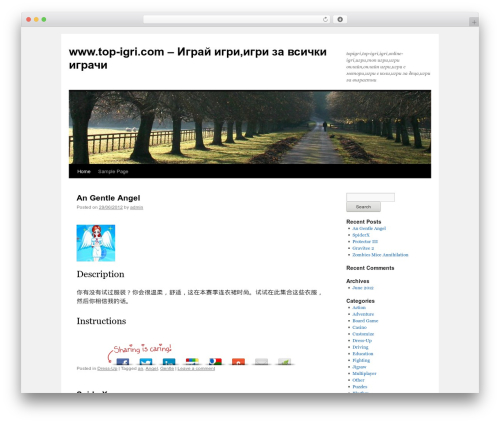Click Leave a comment link
The image size is (500, 423).
(x=196, y=369)
